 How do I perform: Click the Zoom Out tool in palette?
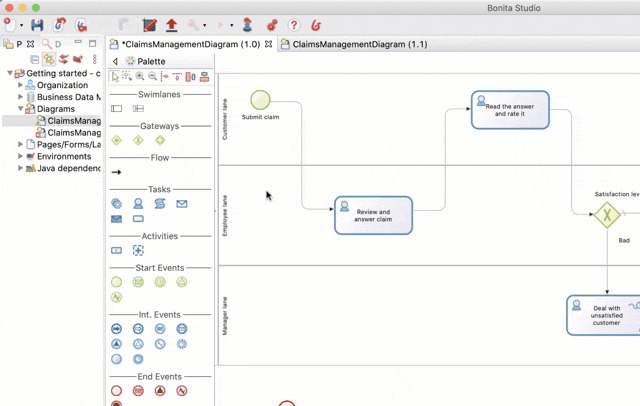152,77
